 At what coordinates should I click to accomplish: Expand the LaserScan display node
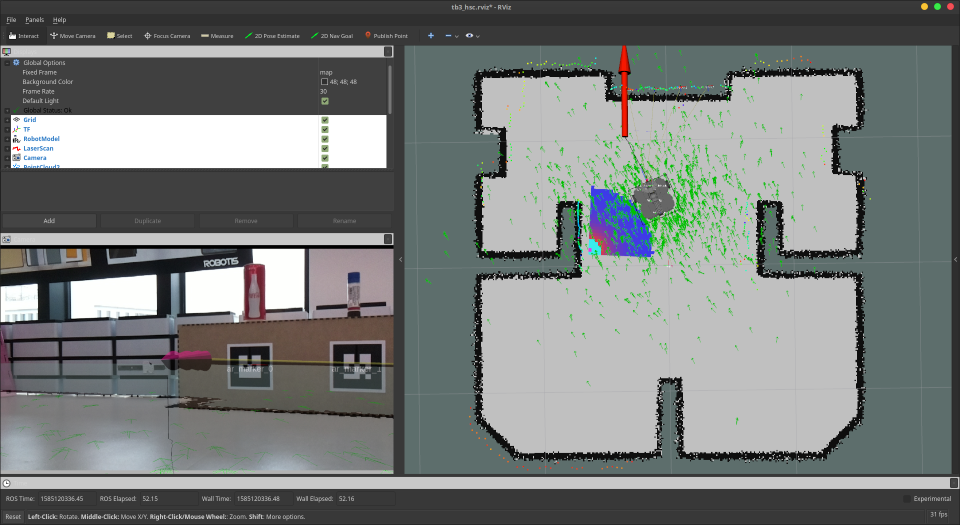tap(7, 148)
